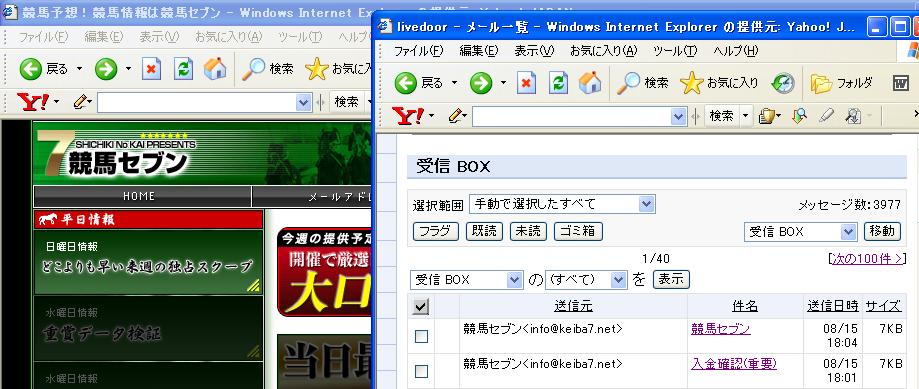Viewport: 919px width, 389px height.
Task: Open 検索 button arrow in livedoor window Yahoo toolbar
Action: (x=746, y=116)
